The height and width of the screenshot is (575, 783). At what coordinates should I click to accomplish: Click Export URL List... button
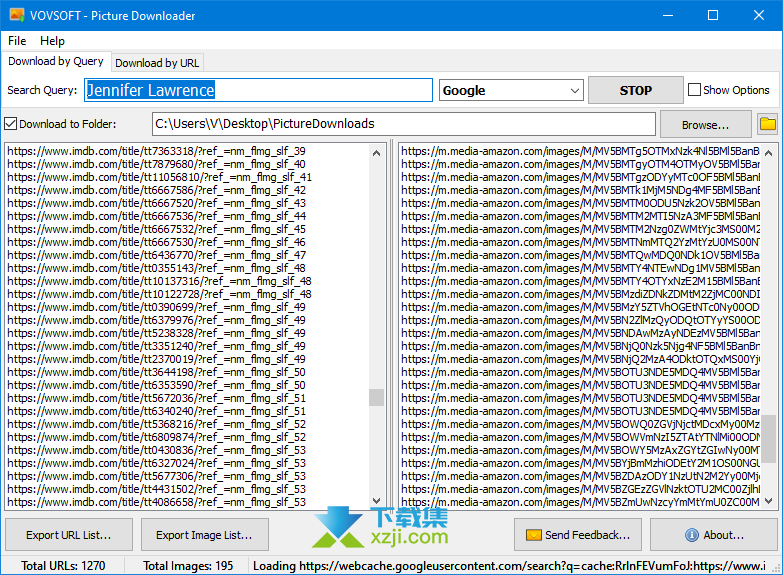coord(69,535)
